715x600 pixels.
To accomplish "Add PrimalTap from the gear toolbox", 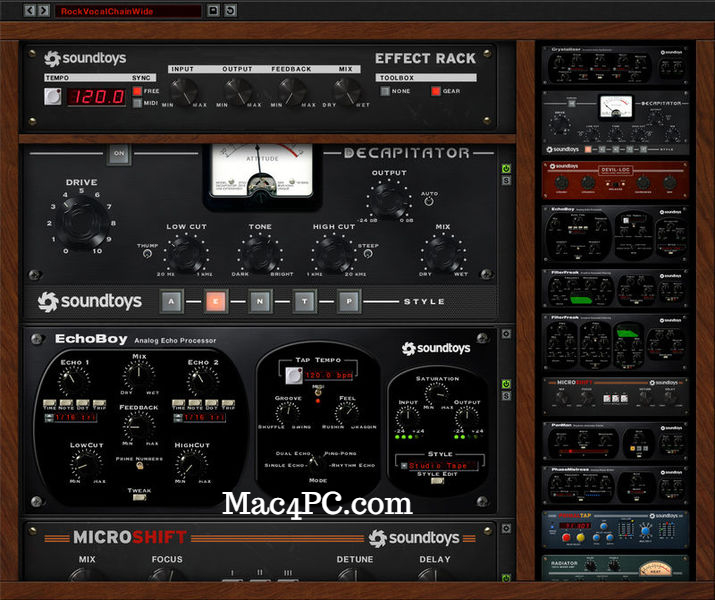I will tap(615, 529).
